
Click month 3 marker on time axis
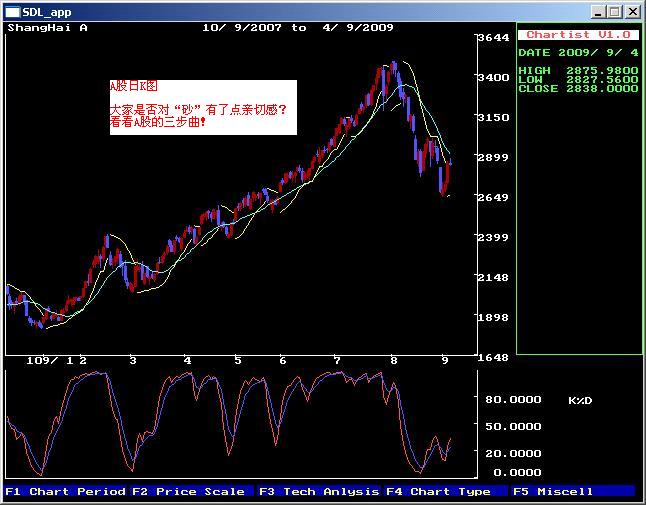133,361
